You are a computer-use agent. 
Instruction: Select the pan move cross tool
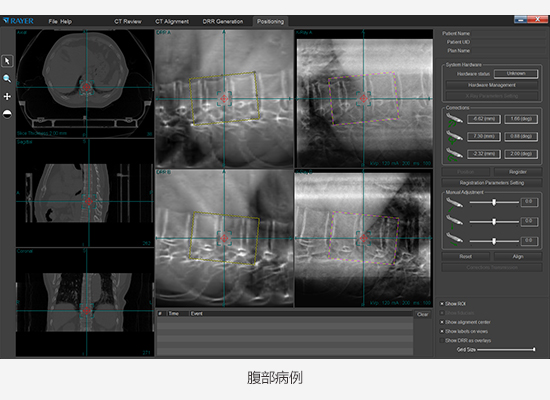7,96
